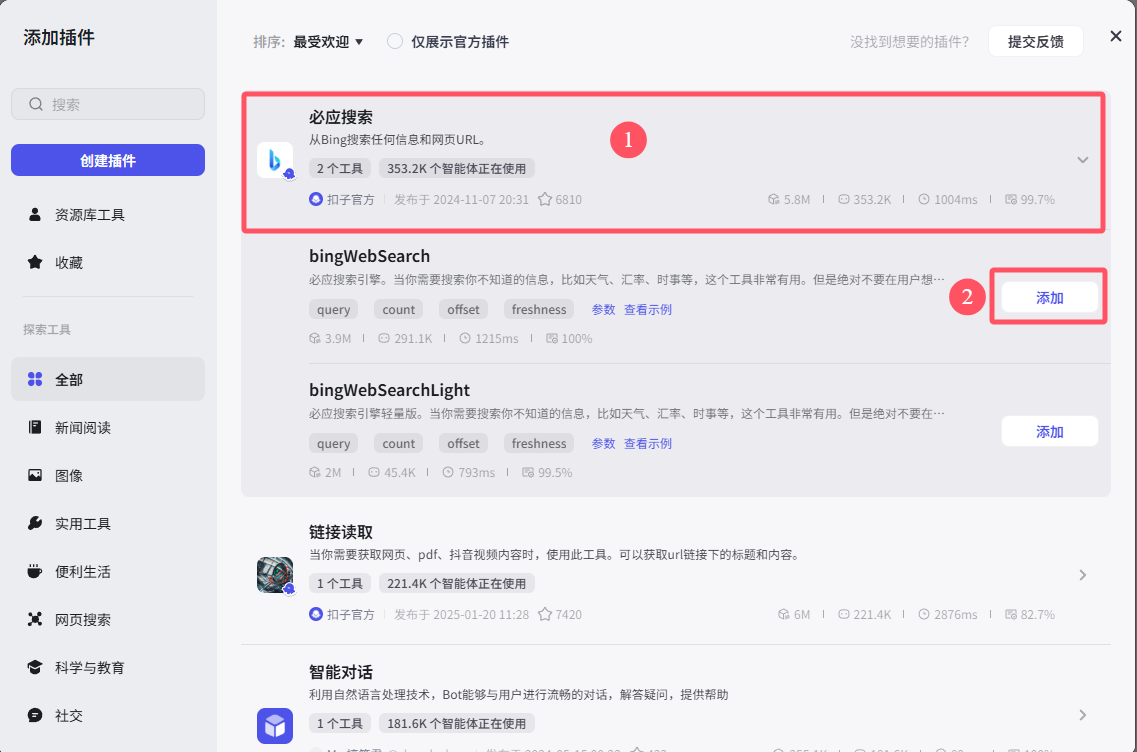The height and width of the screenshot is (752, 1137).
Task: Click the bot usage icon beside 353.2K
Action: click(843, 199)
